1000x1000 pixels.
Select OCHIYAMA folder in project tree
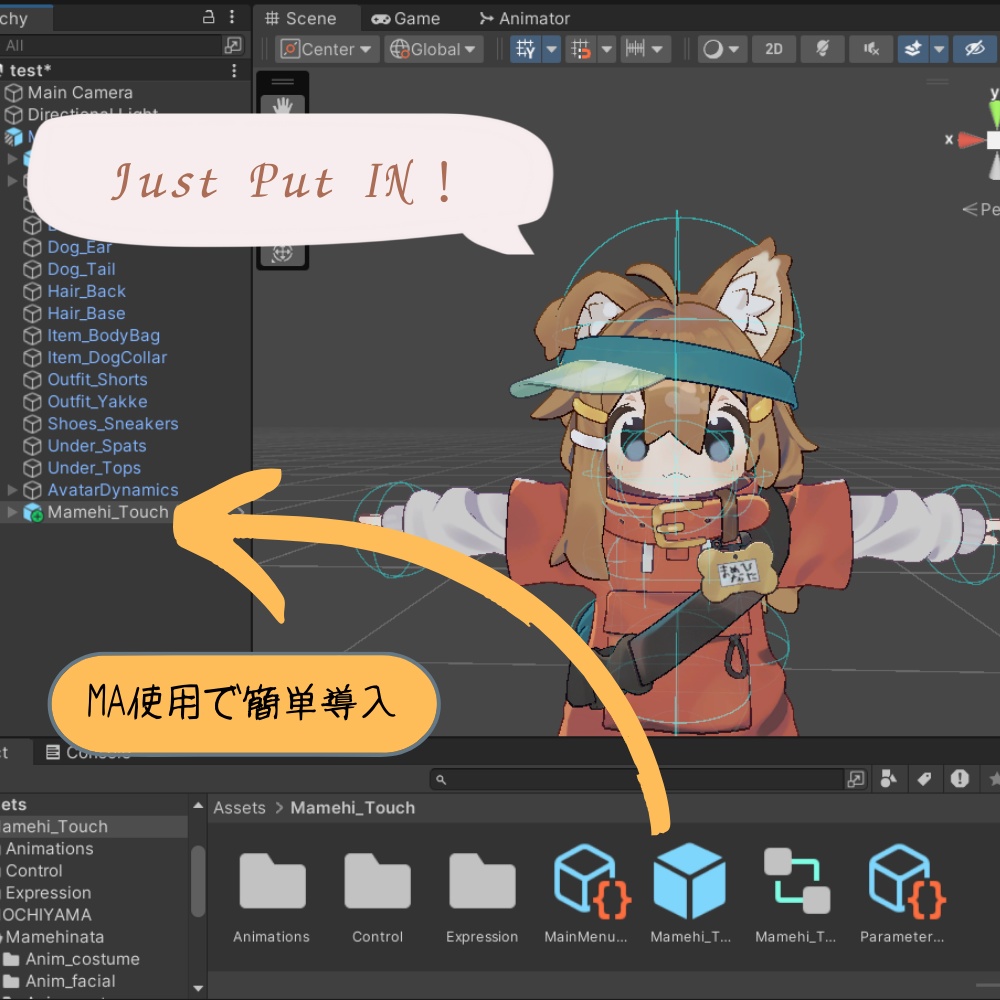pyautogui.click(x=47, y=915)
